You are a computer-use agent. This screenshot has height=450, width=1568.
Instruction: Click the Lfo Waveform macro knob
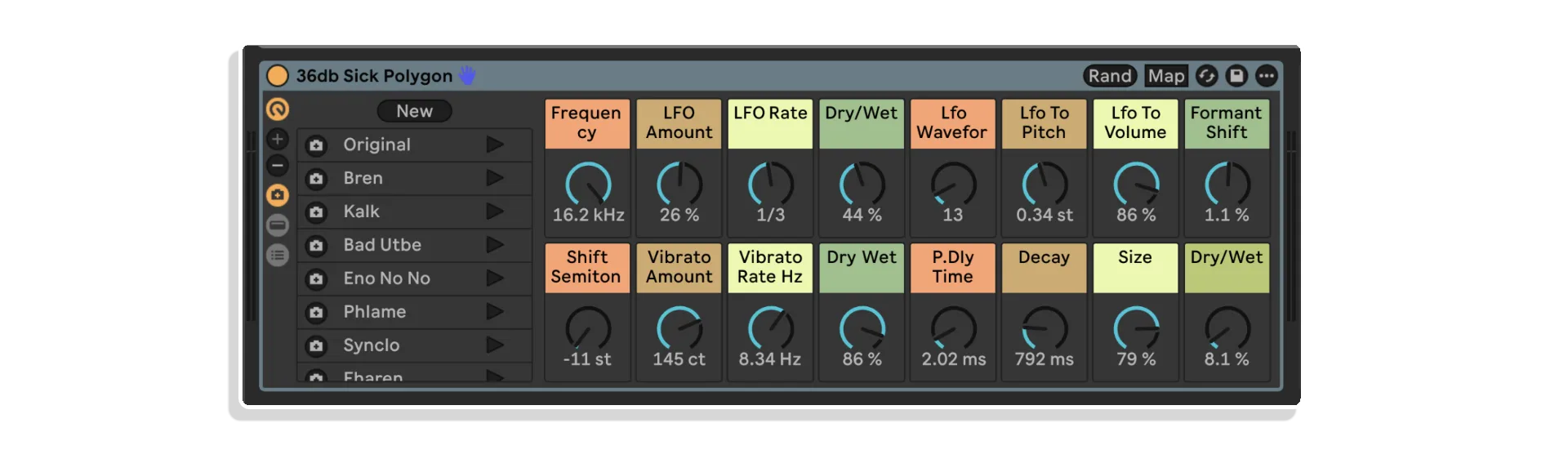[954, 184]
